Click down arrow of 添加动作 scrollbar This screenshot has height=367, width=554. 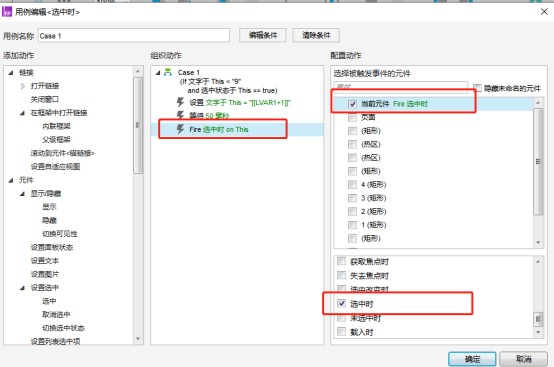pos(138,339)
